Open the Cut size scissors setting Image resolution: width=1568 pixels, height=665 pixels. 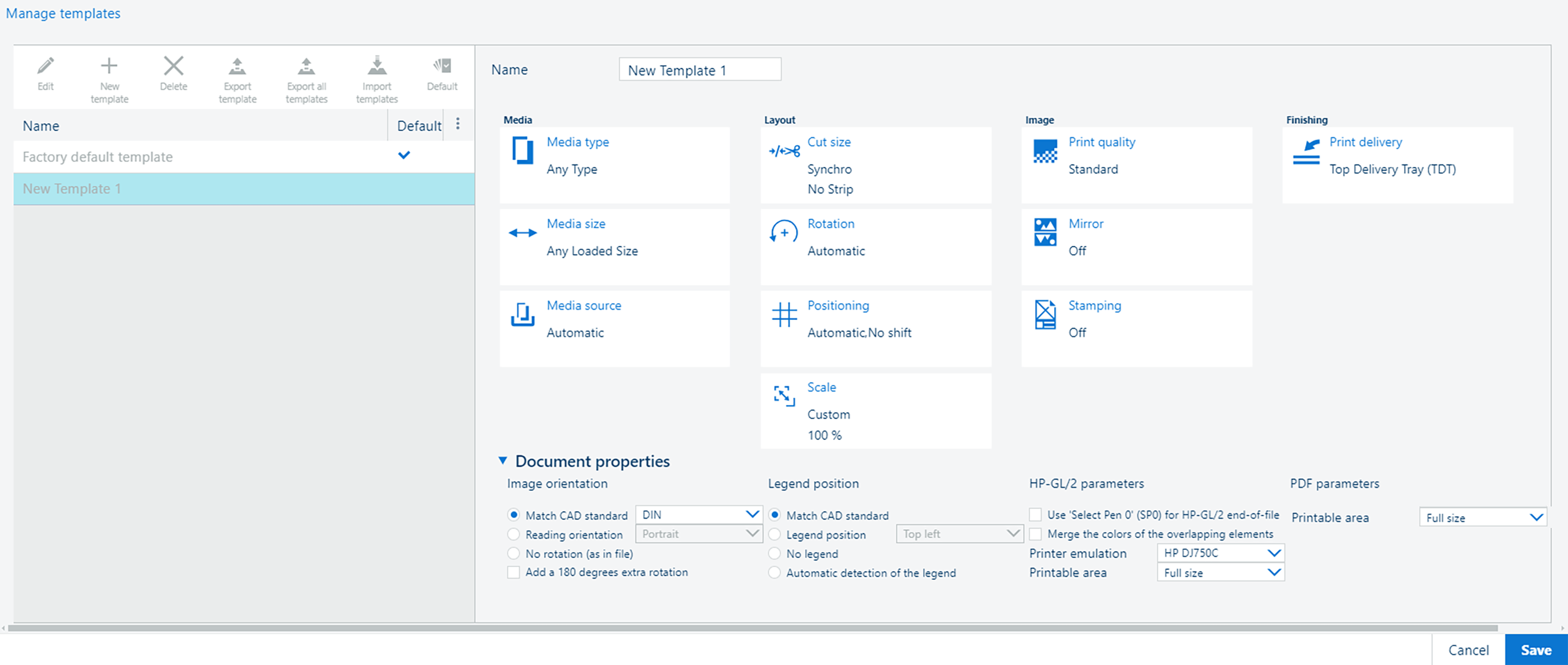click(784, 151)
